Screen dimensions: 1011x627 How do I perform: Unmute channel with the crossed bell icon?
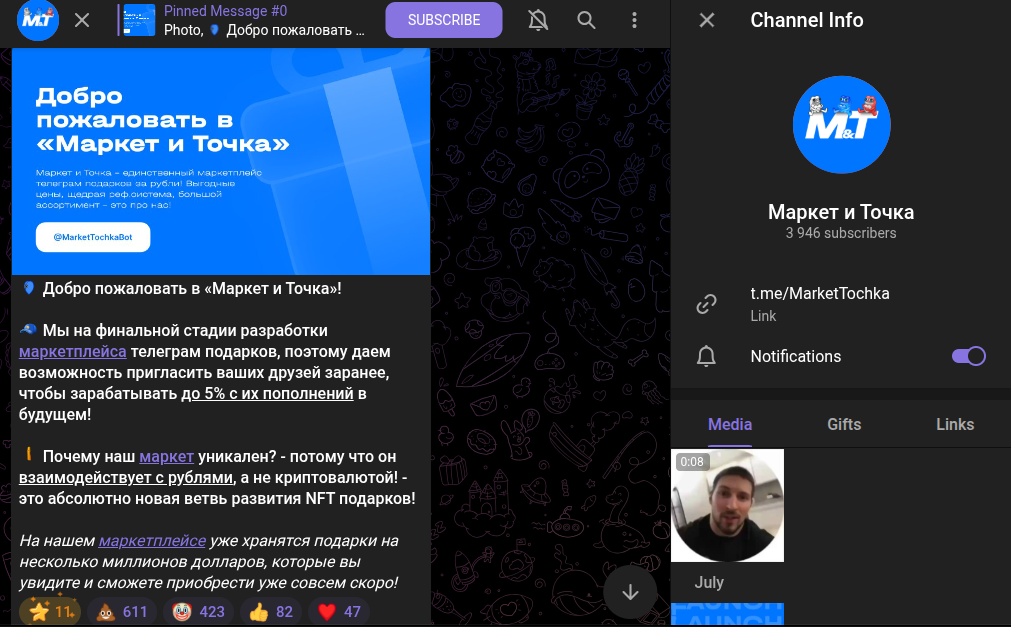538,20
